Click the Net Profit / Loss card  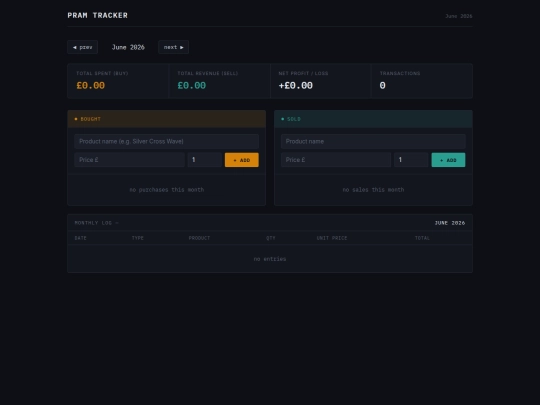click(x=321, y=81)
